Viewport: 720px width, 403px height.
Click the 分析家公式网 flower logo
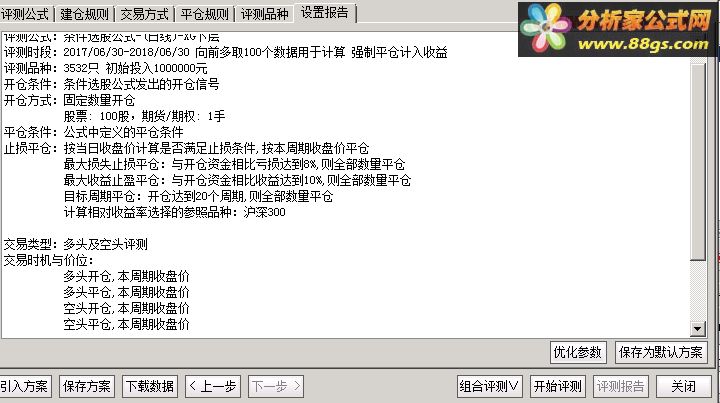[546, 28]
